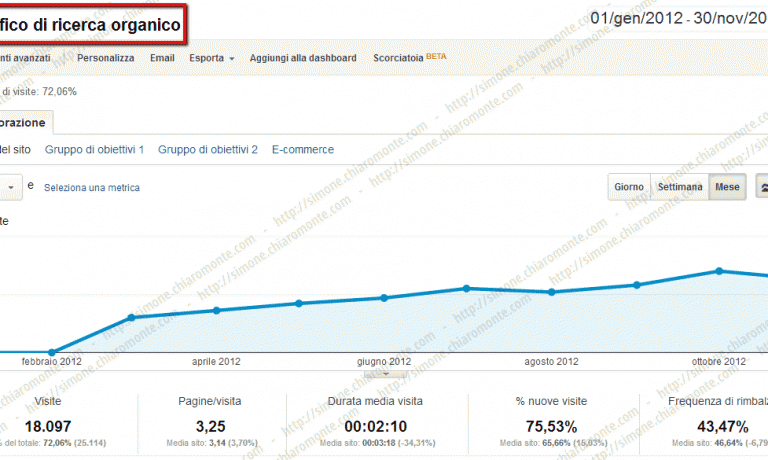Screen dimensions: 768x460
Task: Click Seleziona una metrica link
Action: pyautogui.click(x=92, y=188)
